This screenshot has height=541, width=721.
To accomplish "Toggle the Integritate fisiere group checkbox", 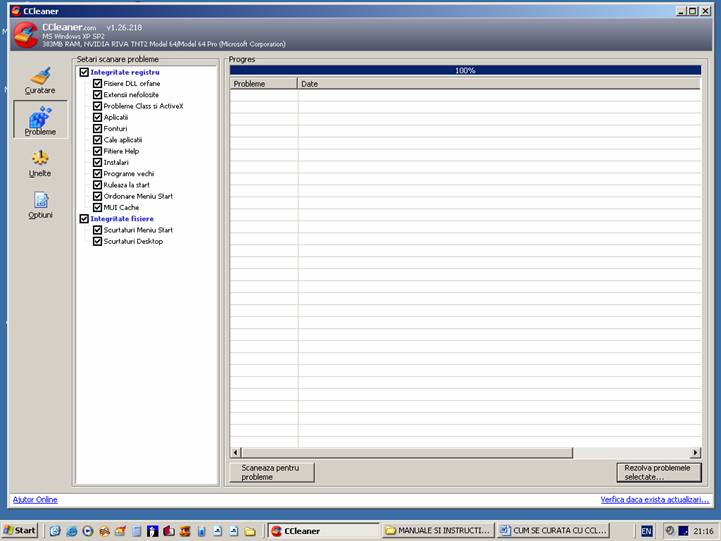I will [x=84, y=218].
